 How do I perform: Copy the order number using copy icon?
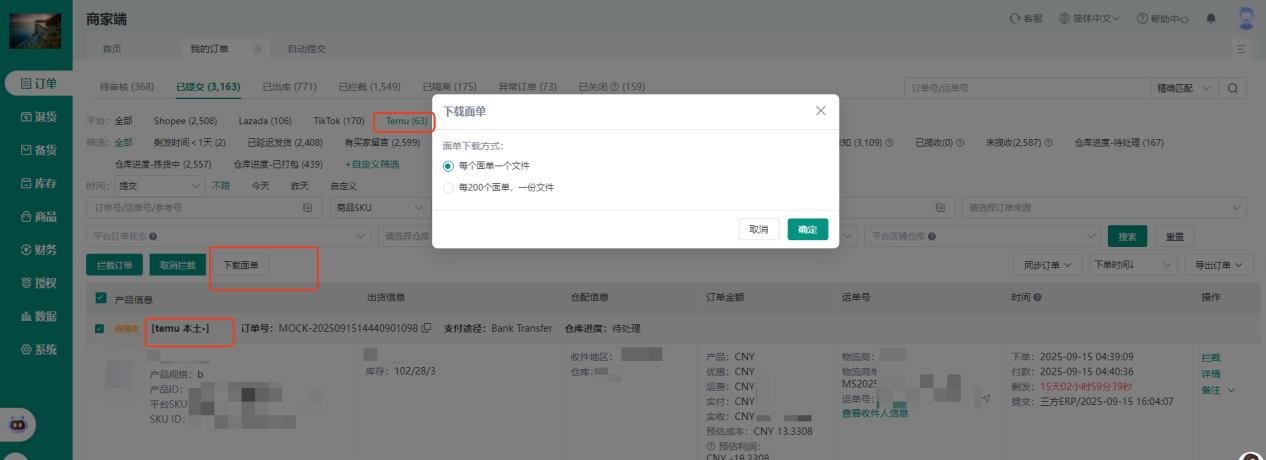427,328
